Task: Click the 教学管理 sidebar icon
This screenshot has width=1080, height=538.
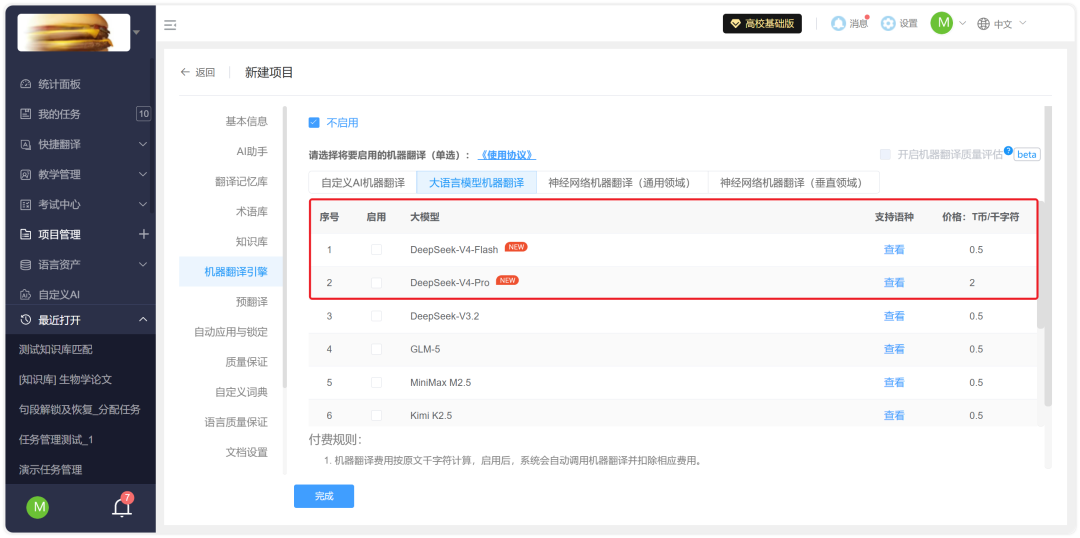Action: [x=25, y=174]
